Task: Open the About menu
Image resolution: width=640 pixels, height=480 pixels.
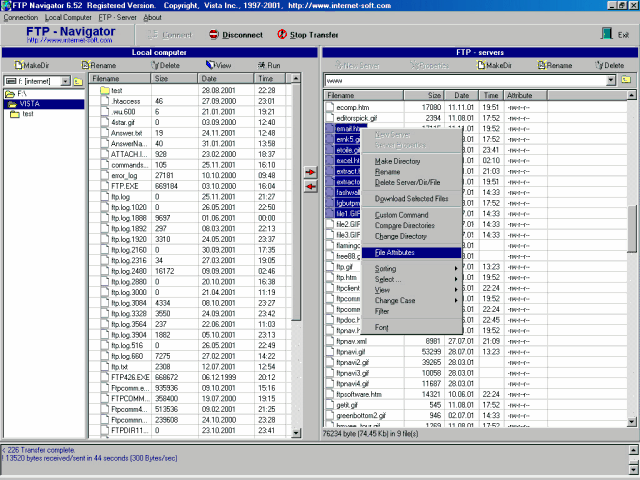Action: (152, 18)
